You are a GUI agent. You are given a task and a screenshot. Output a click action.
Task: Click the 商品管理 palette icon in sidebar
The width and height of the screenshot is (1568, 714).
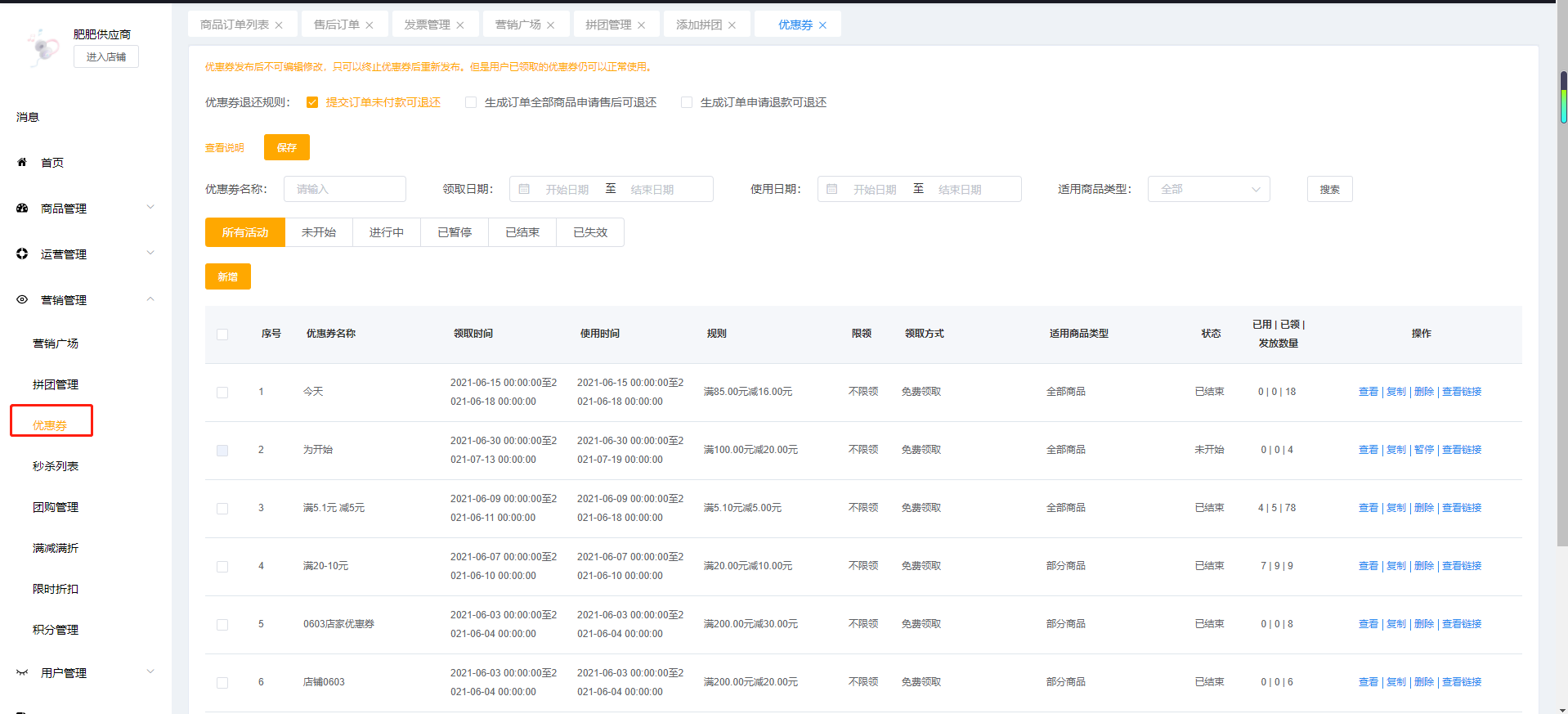point(22,209)
